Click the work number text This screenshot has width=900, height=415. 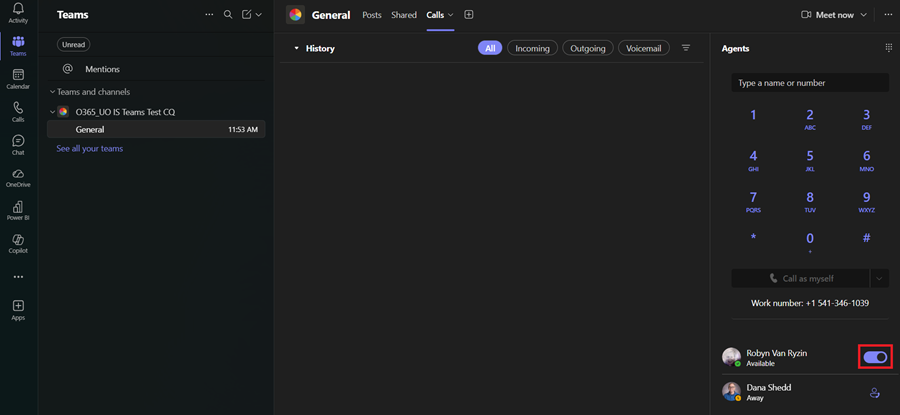[810, 303]
